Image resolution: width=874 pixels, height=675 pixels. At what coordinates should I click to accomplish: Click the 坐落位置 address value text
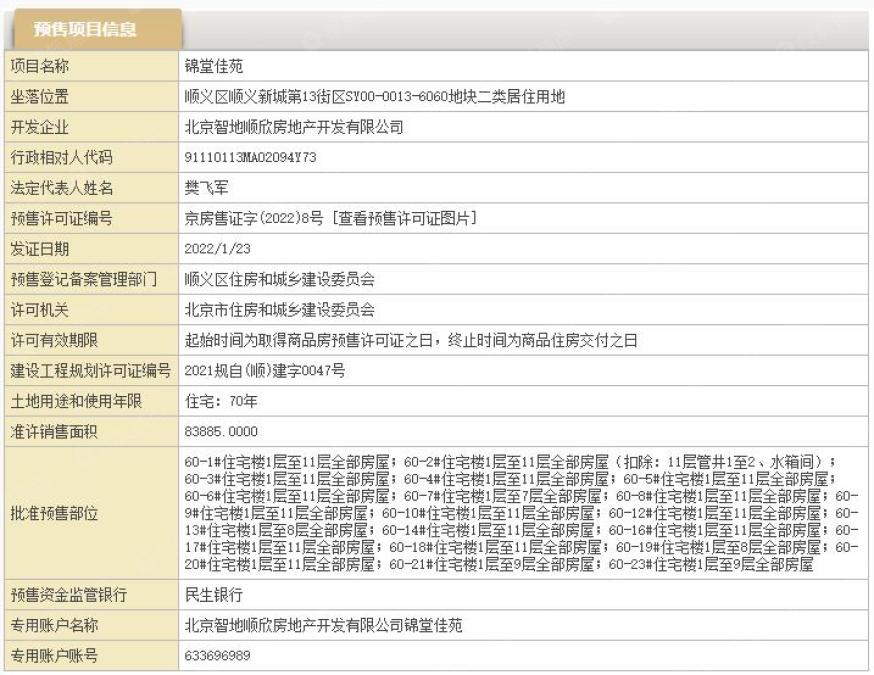[x=375, y=97]
